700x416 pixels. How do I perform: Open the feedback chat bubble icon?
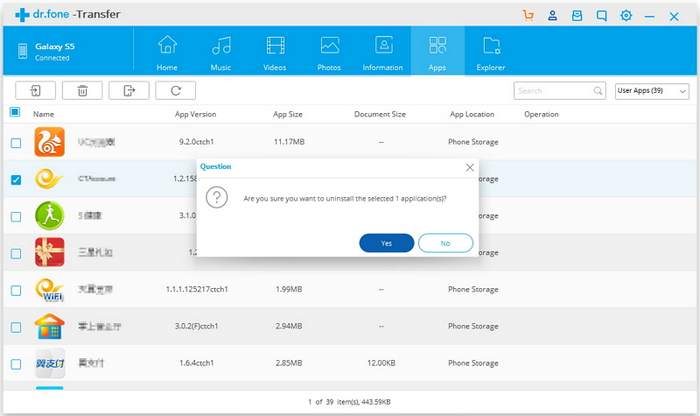(x=601, y=16)
